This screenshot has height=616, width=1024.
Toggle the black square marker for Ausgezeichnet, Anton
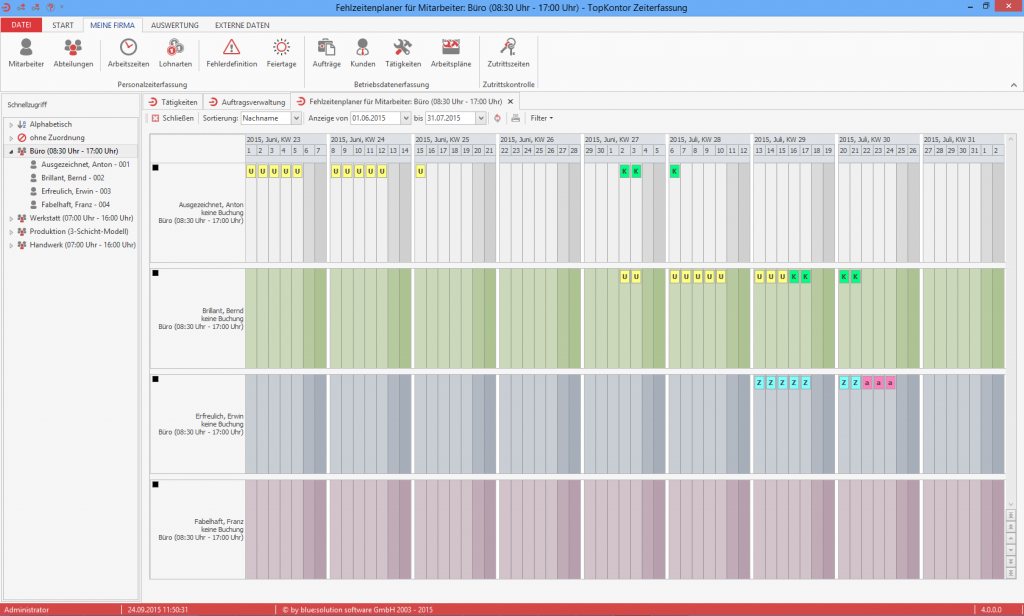tap(155, 168)
